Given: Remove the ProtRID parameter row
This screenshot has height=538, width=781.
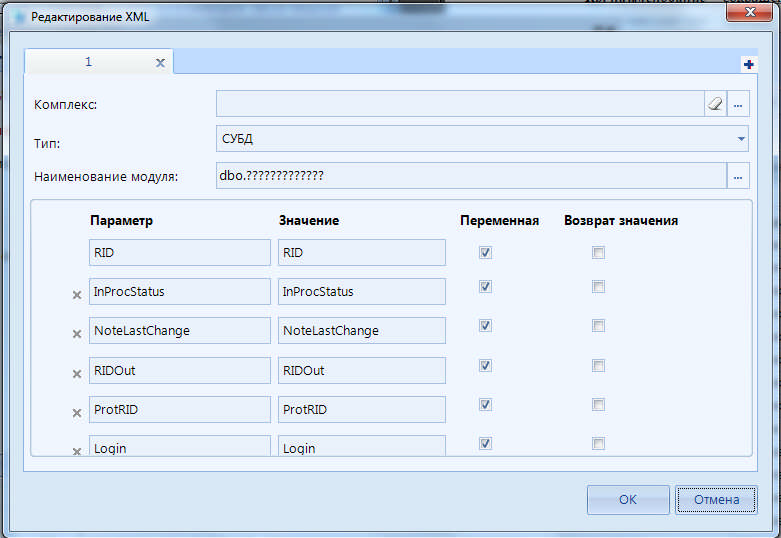Looking at the screenshot, I should 77,412.
